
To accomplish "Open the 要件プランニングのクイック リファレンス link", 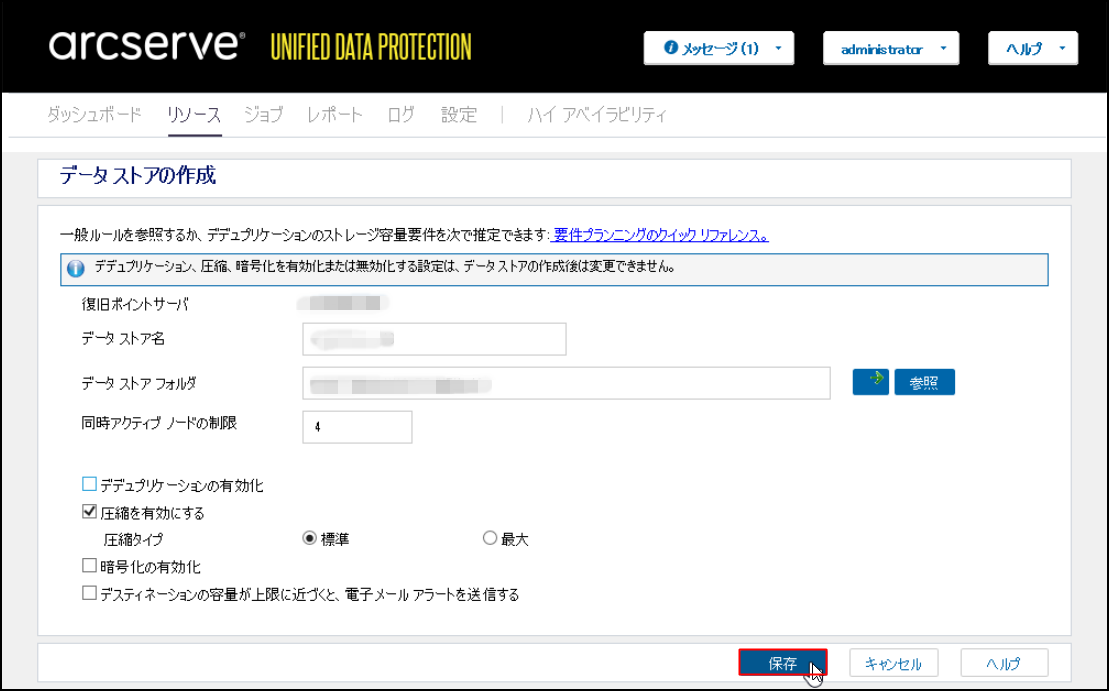I will tap(661, 235).
